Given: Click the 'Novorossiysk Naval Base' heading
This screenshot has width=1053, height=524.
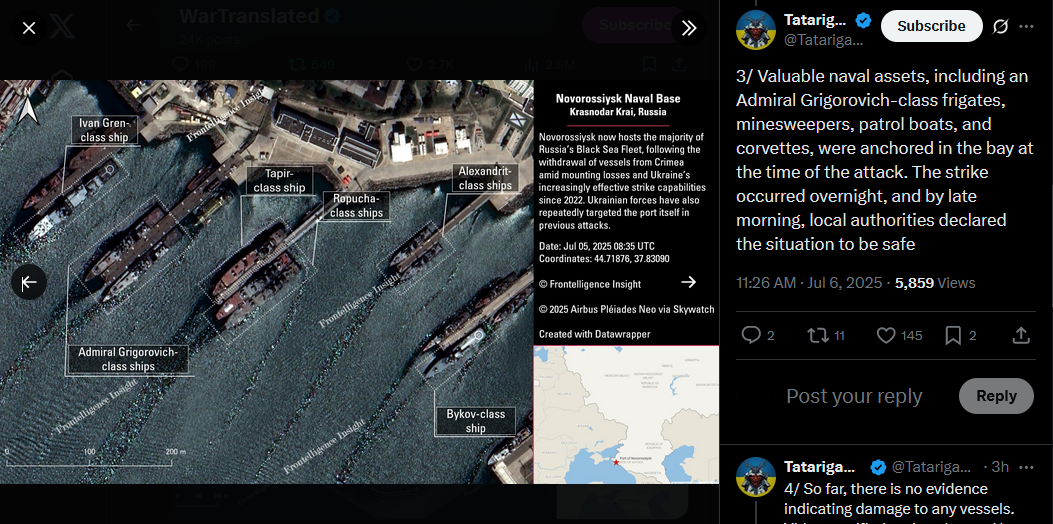Looking at the screenshot, I should (618, 99).
